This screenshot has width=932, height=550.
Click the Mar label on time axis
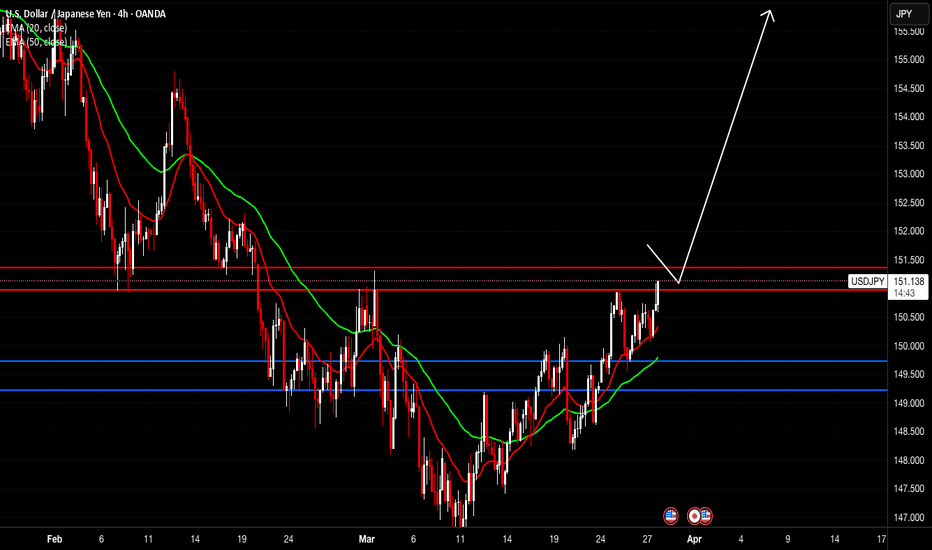[x=367, y=539]
